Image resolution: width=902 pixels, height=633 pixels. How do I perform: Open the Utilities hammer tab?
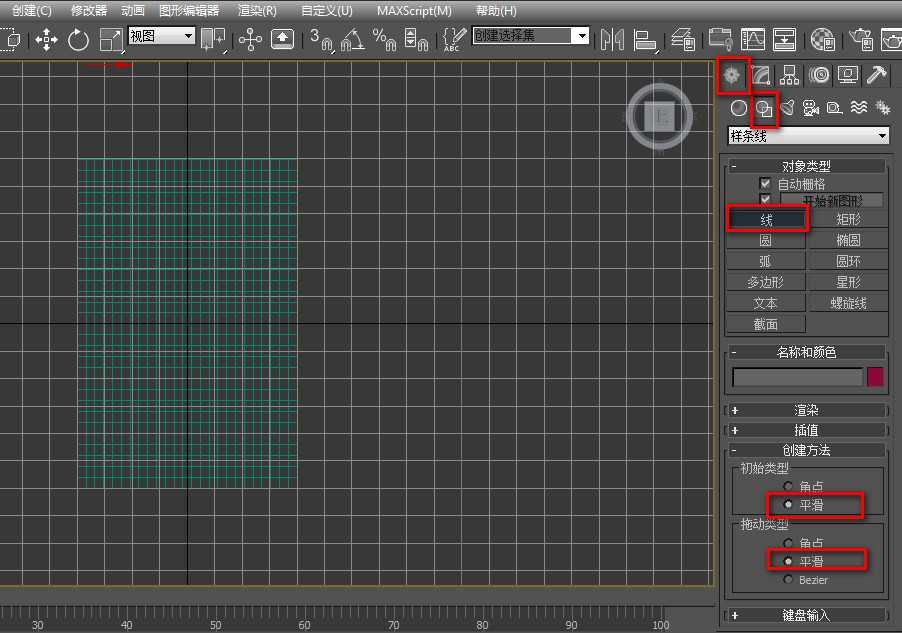[x=877, y=75]
